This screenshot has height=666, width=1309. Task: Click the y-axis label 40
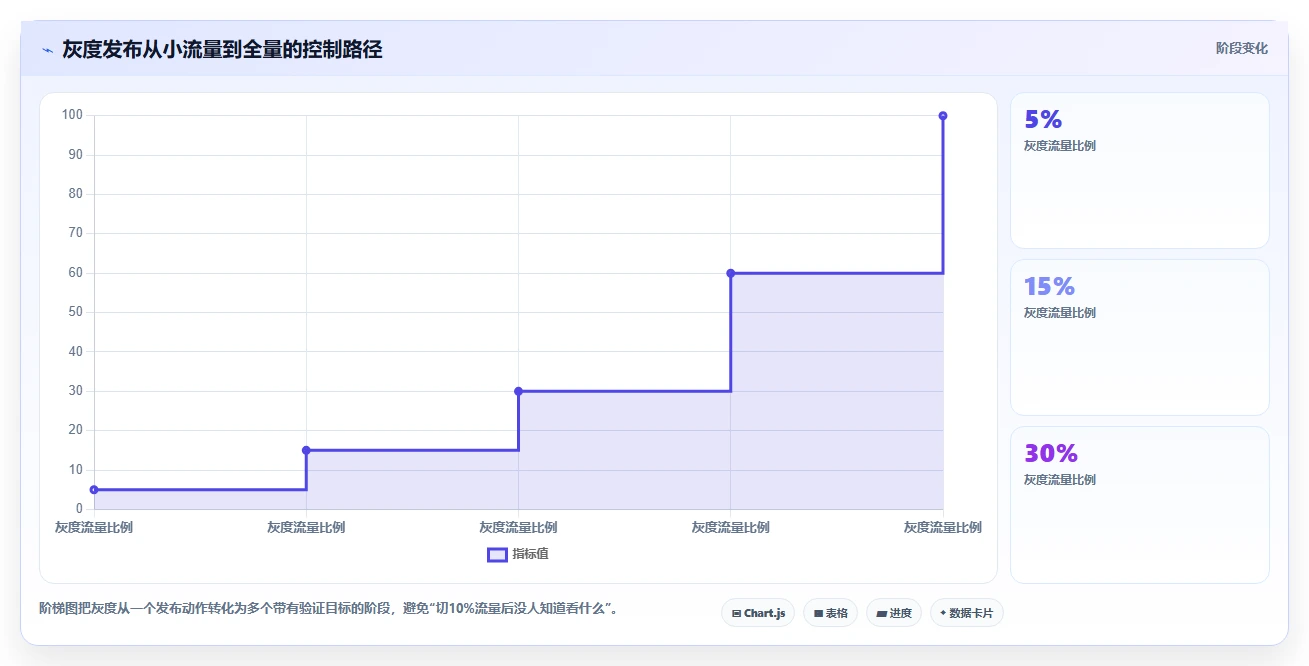pyautogui.click(x=76, y=351)
